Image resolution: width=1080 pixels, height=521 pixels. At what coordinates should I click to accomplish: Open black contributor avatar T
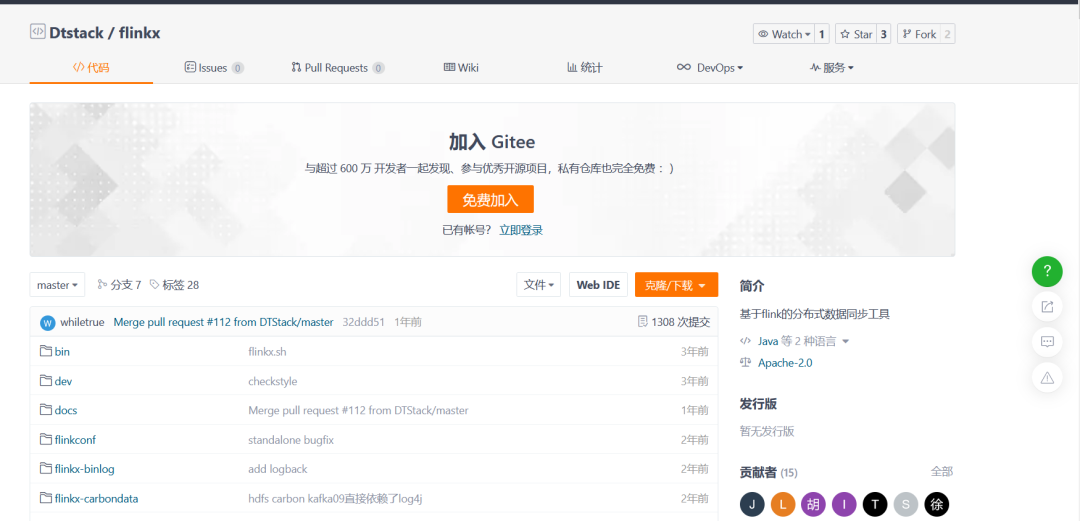(x=875, y=504)
